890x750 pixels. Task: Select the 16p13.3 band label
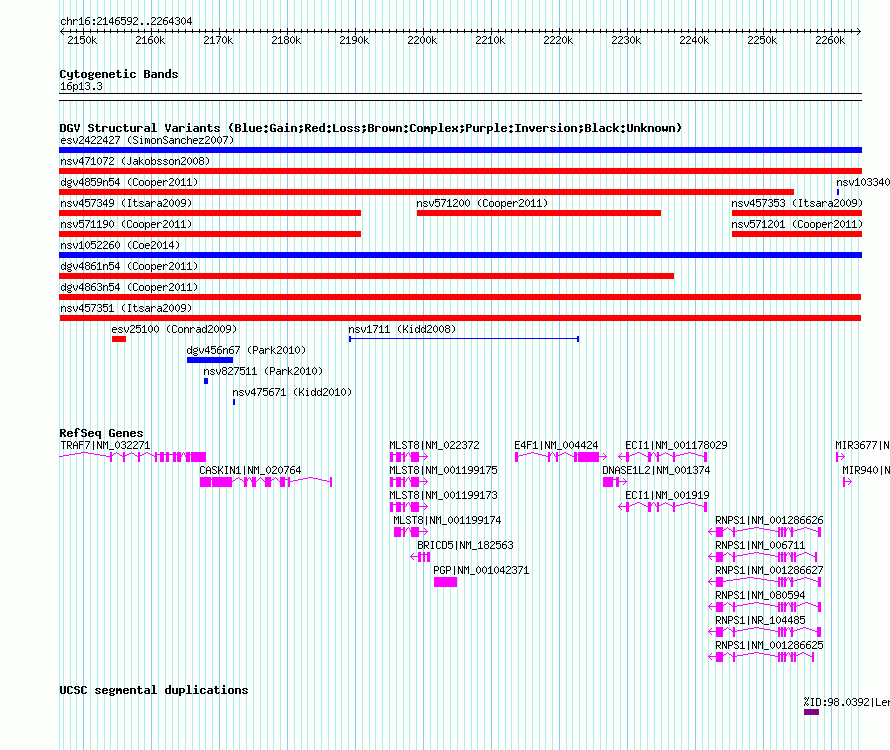coord(81,86)
